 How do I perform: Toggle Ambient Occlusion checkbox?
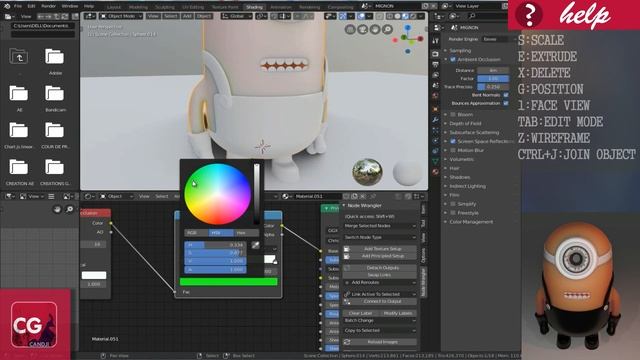[453, 60]
